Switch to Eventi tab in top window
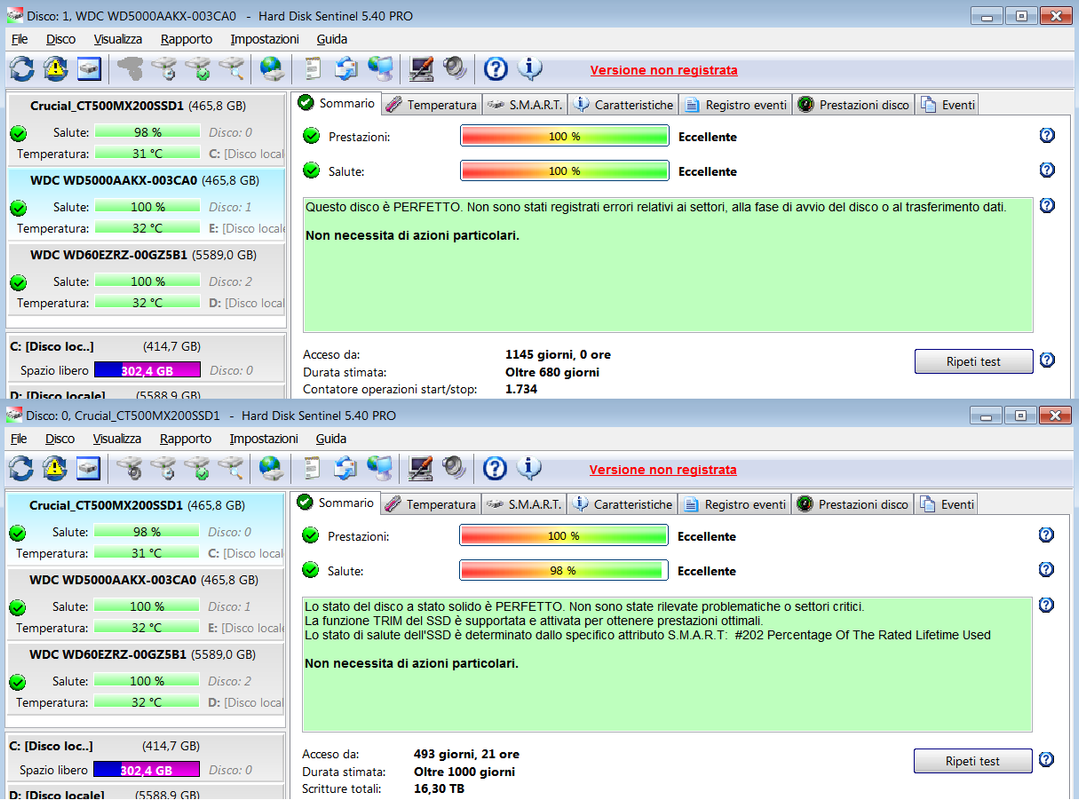Viewport: 1079px width, 800px height. click(x=948, y=105)
